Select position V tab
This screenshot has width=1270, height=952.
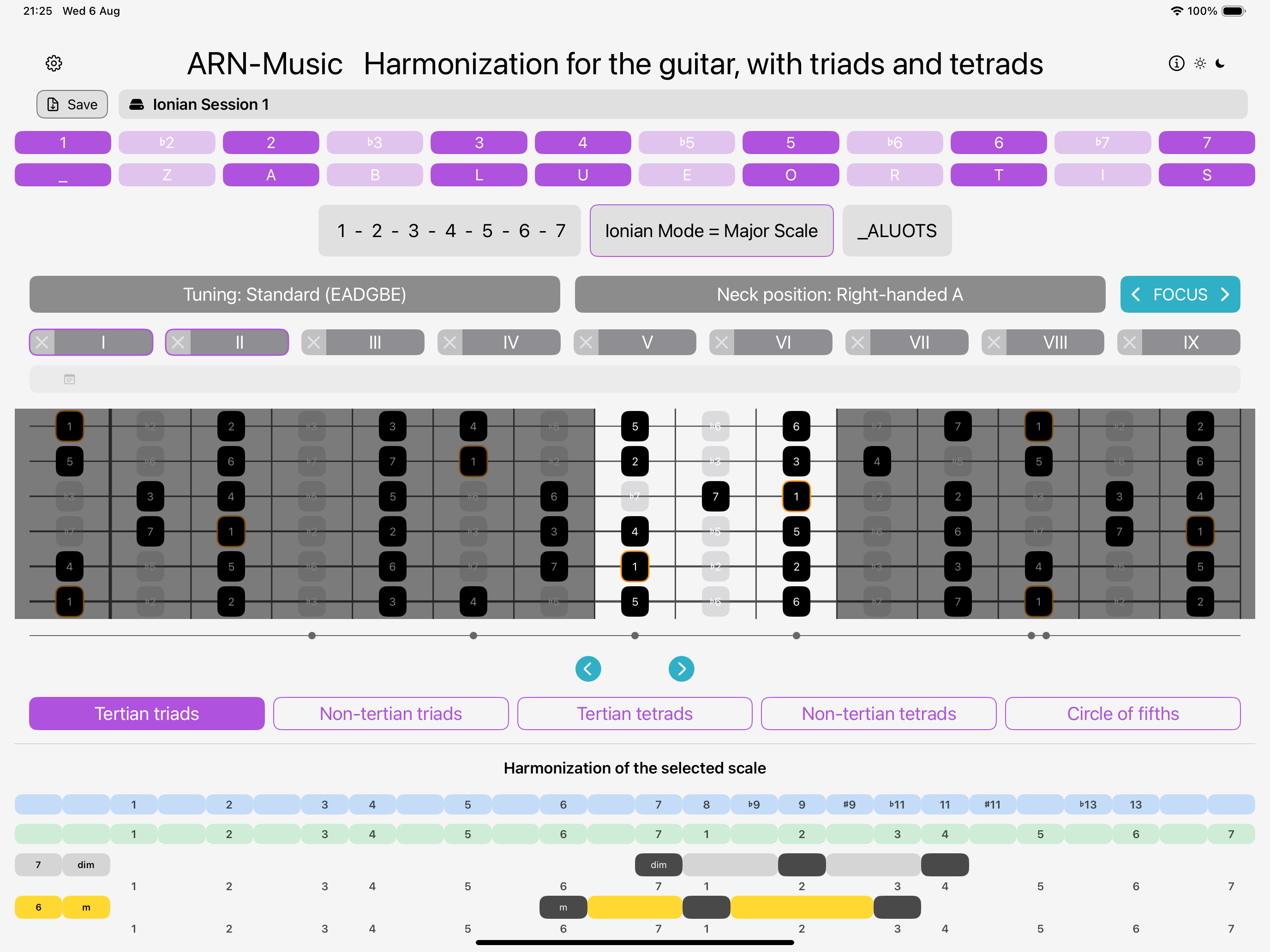tap(647, 343)
